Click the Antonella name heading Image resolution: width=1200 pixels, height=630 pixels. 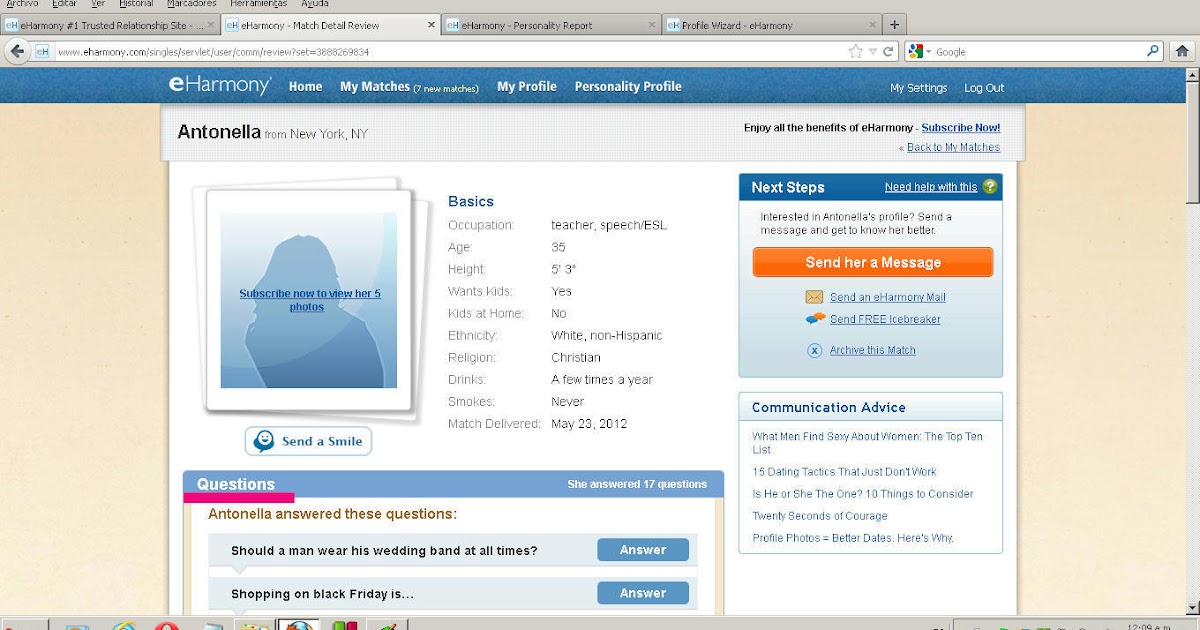click(219, 132)
